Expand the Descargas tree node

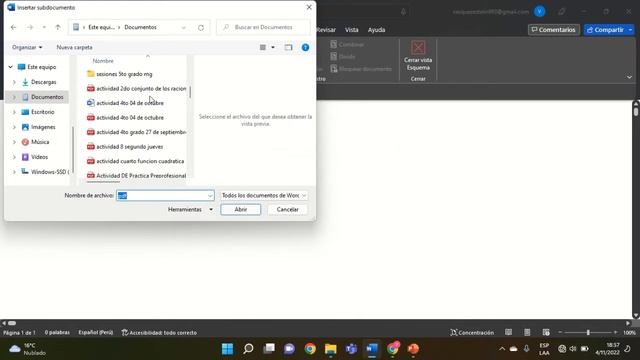pyautogui.click(x=14, y=82)
